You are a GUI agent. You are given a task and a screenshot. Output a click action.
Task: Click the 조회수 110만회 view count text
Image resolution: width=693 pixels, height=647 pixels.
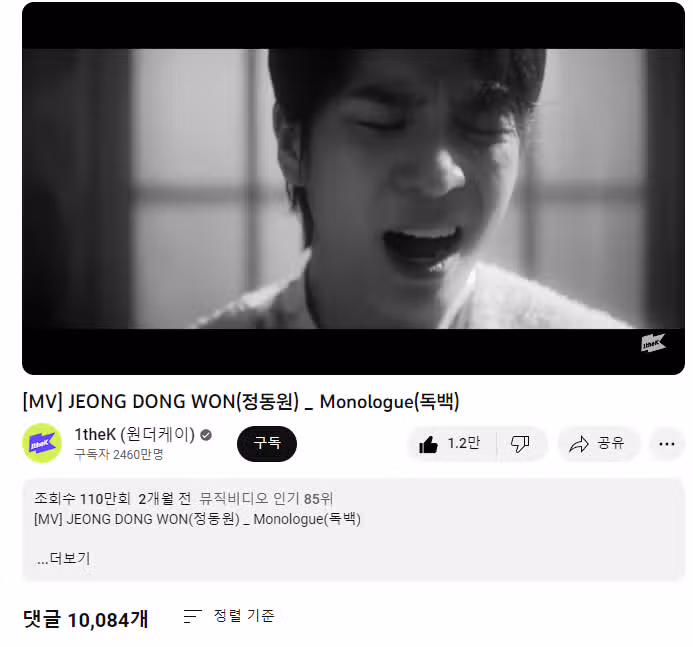pyautogui.click(x=82, y=499)
